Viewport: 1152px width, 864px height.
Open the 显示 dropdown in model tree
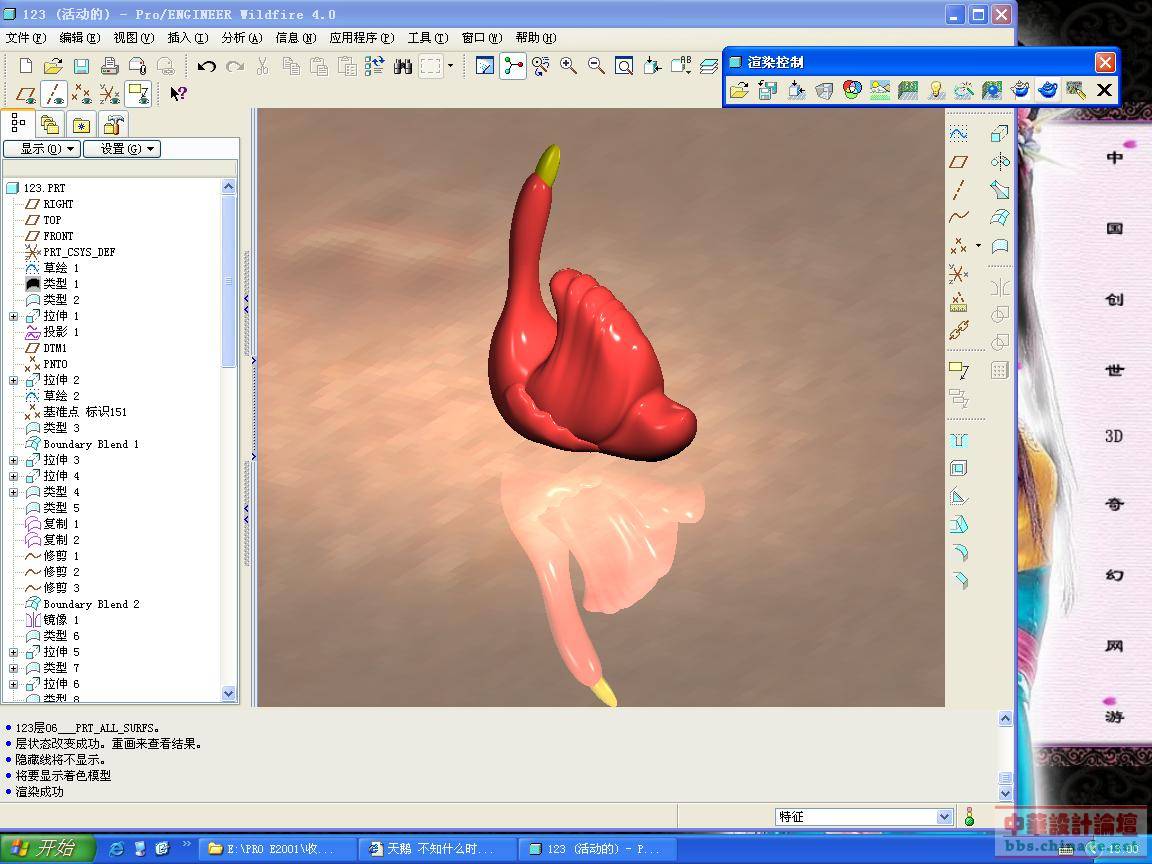coord(42,149)
